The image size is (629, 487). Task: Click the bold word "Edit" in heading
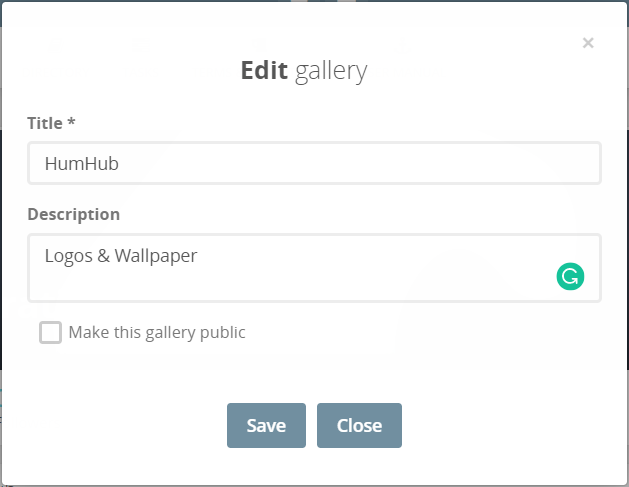(265, 71)
